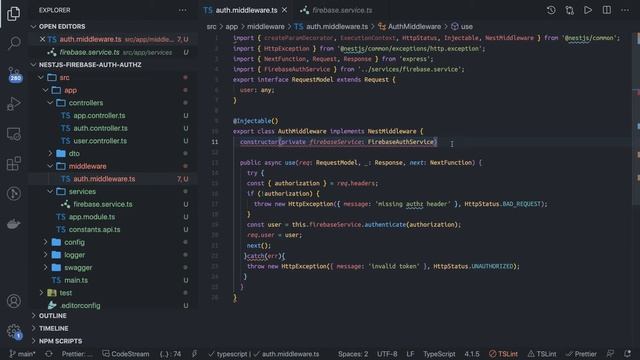Click the feedback icon in status bar
This screenshot has width=640, height=360.
(610, 354)
